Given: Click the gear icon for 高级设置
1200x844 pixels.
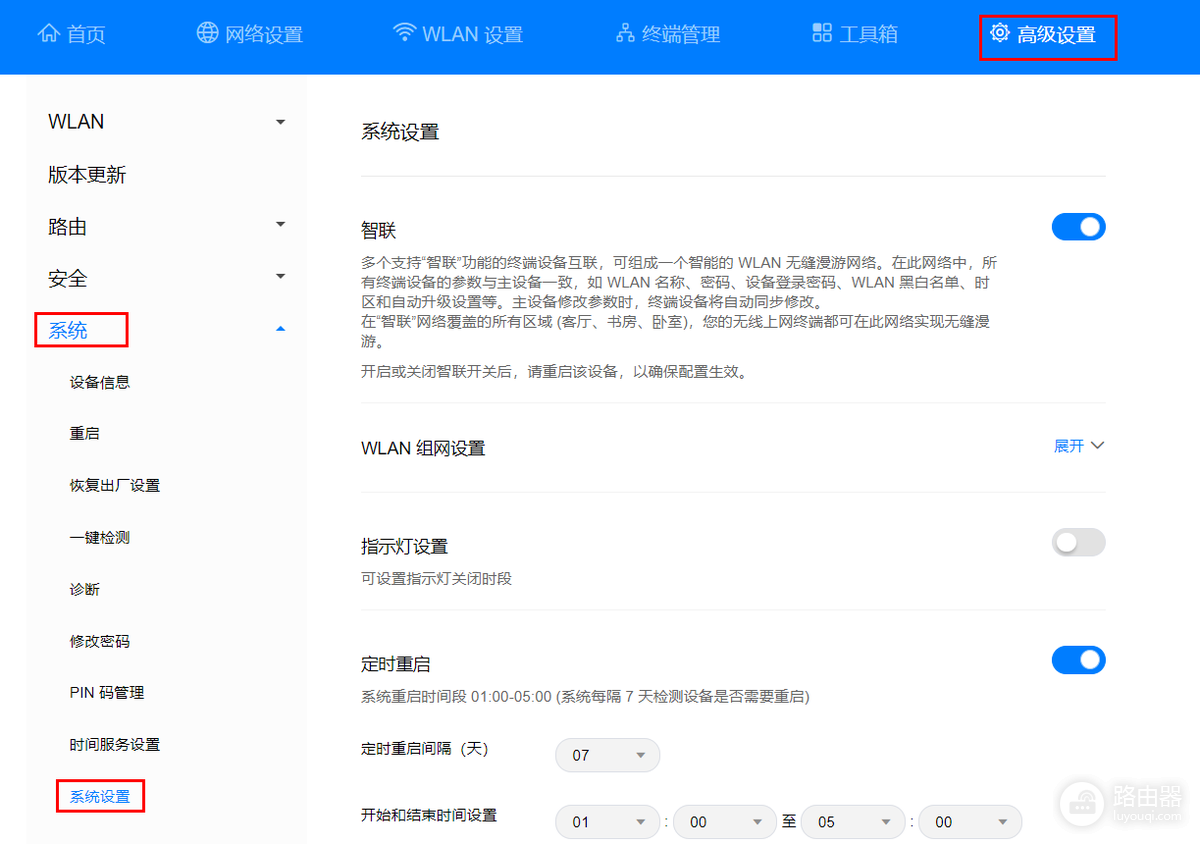Looking at the screenshot, I should pyautogui.click(x=999, y=33).
